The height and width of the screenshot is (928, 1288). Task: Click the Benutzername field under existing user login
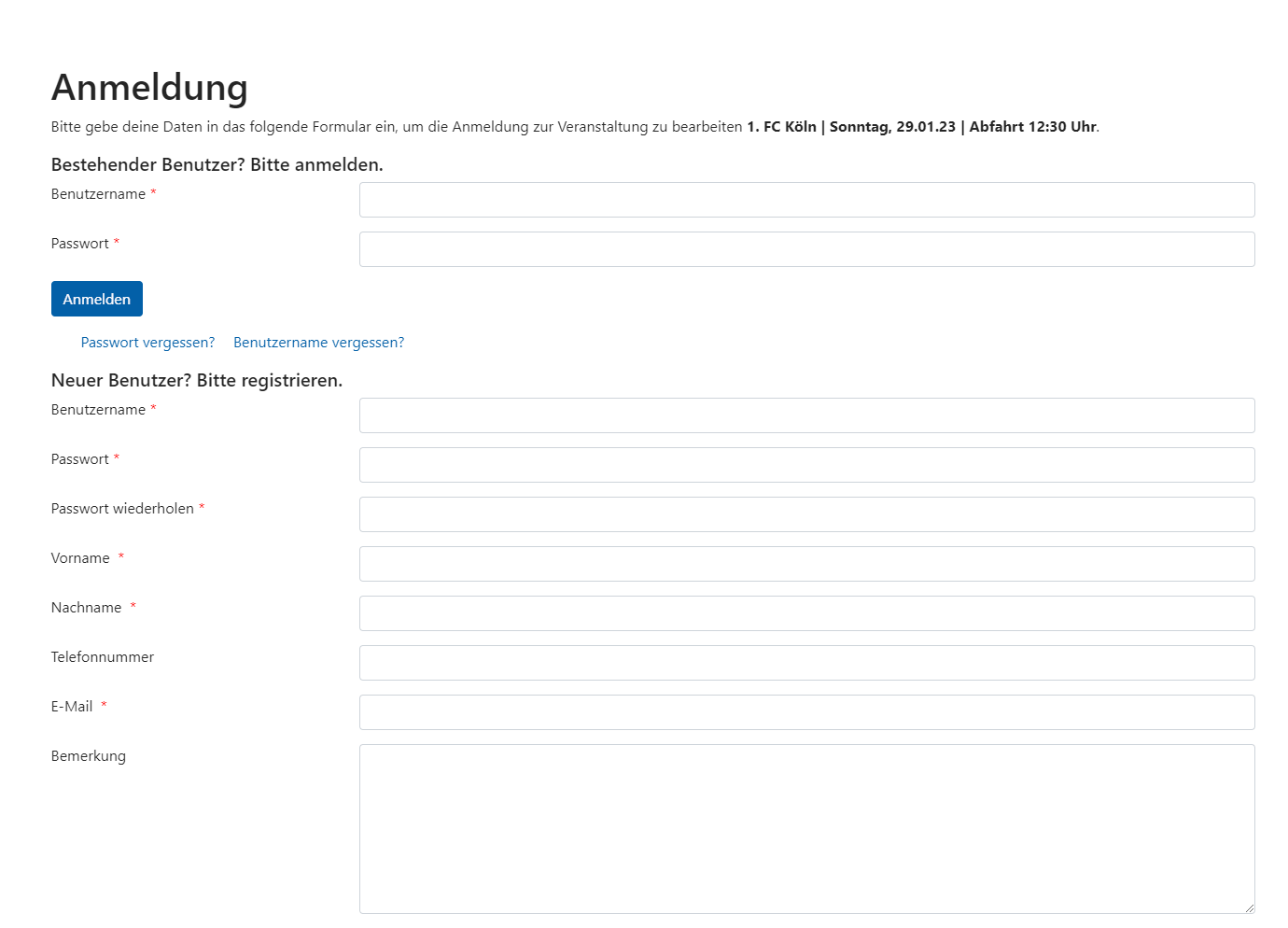(806, 200)
